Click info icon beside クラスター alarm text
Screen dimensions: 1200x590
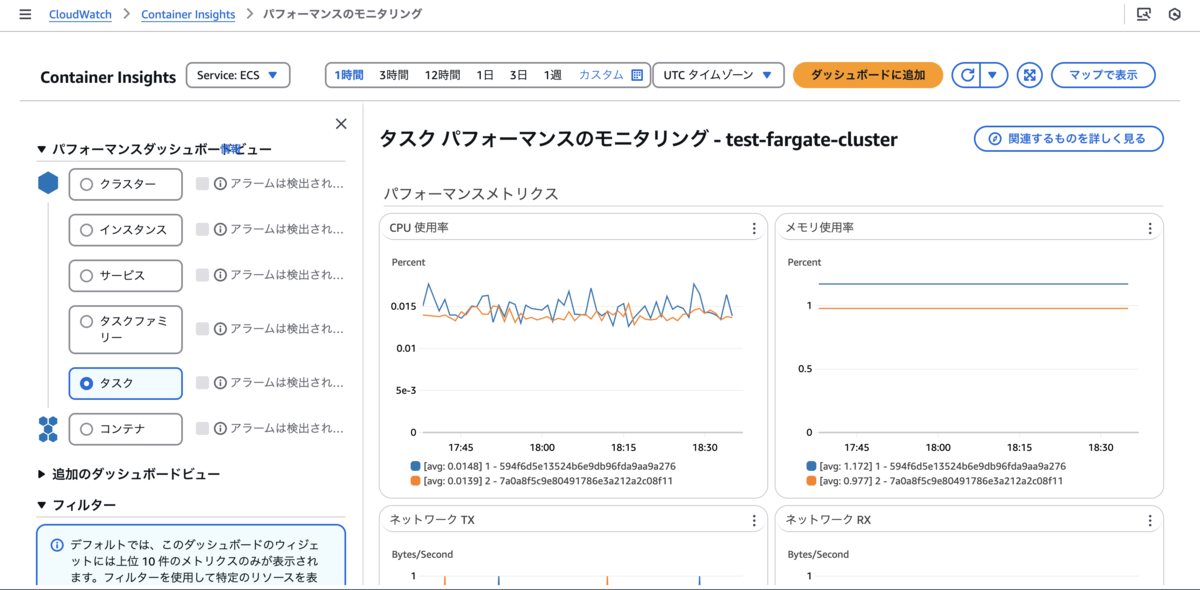tap(220, 184)
